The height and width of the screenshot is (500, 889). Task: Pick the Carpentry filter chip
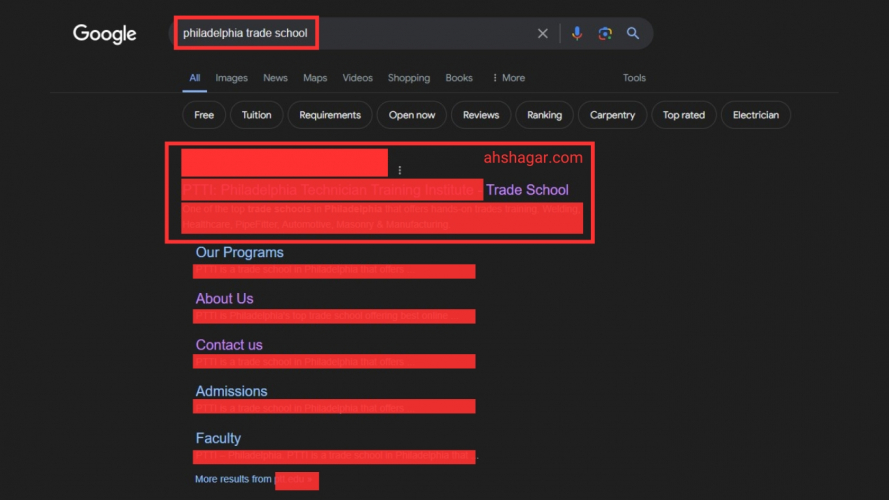(x=612, y=115)
